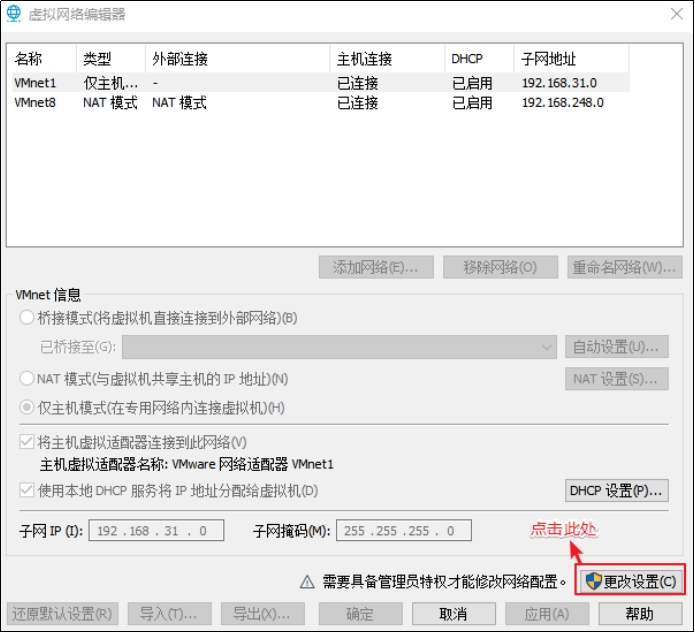This screenshot has width=695, height=633.
Task: Select the 仅主机模式 radio button
Action: (x=27, y=407)
